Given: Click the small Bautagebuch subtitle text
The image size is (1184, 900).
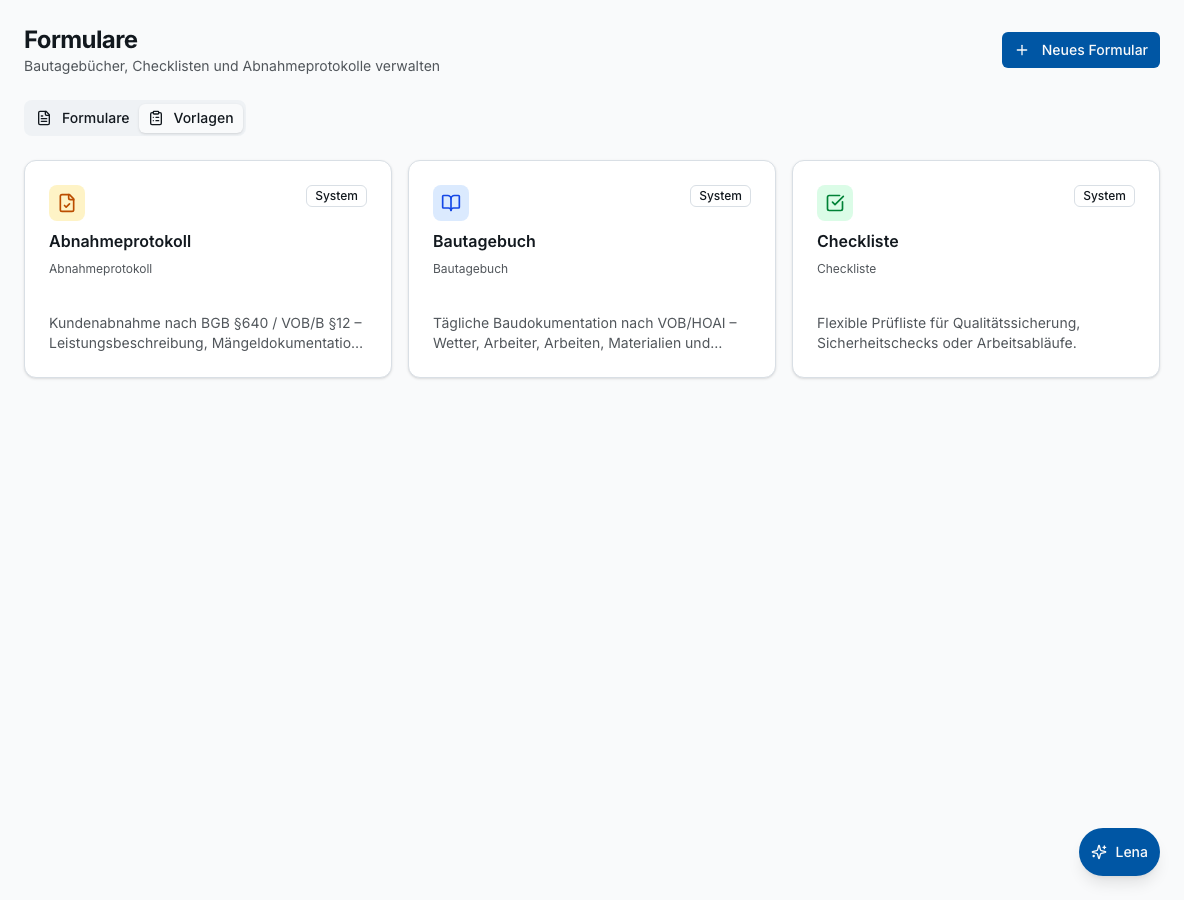Looking at the screenshot, I should pyautogui.click(x=470, y=269).
